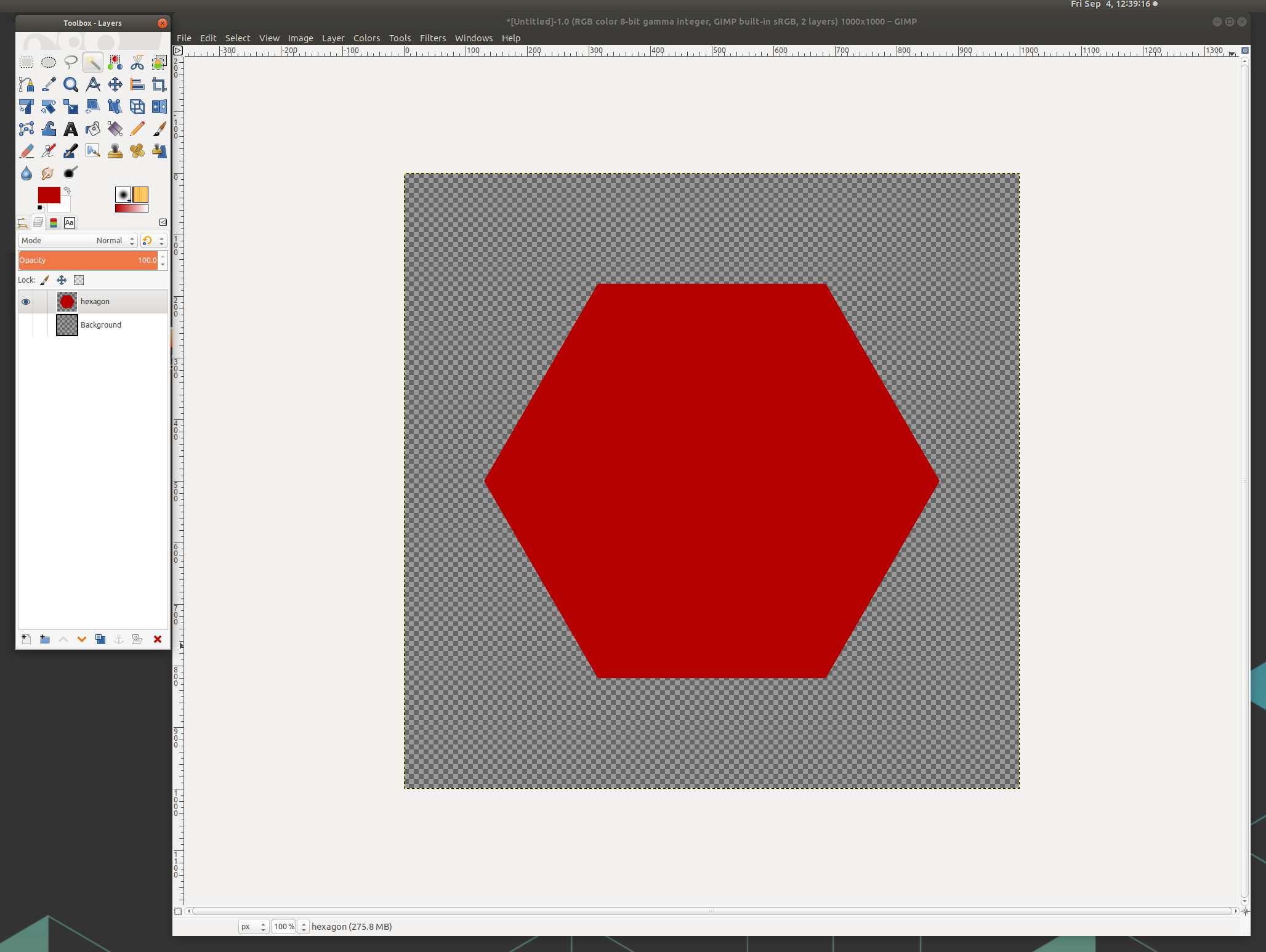Click the red foreground color swatch
Image resolution: width=1266 pixels, height=952 pixels.
[x=49, y=195]
